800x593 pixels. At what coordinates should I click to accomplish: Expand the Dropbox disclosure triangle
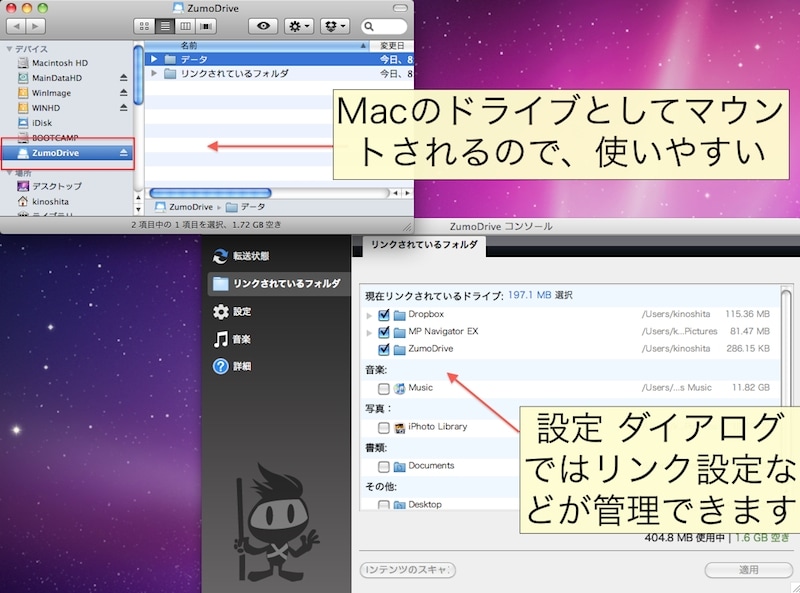(x=367, y=316)
